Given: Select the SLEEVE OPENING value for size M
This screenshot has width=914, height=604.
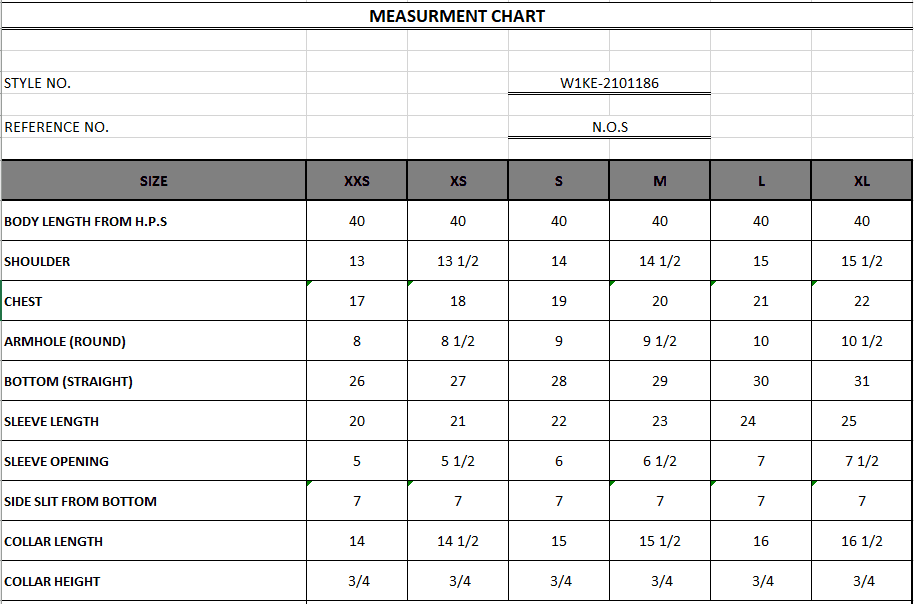Looking at the screenshot, I should [x=660, y=461].
